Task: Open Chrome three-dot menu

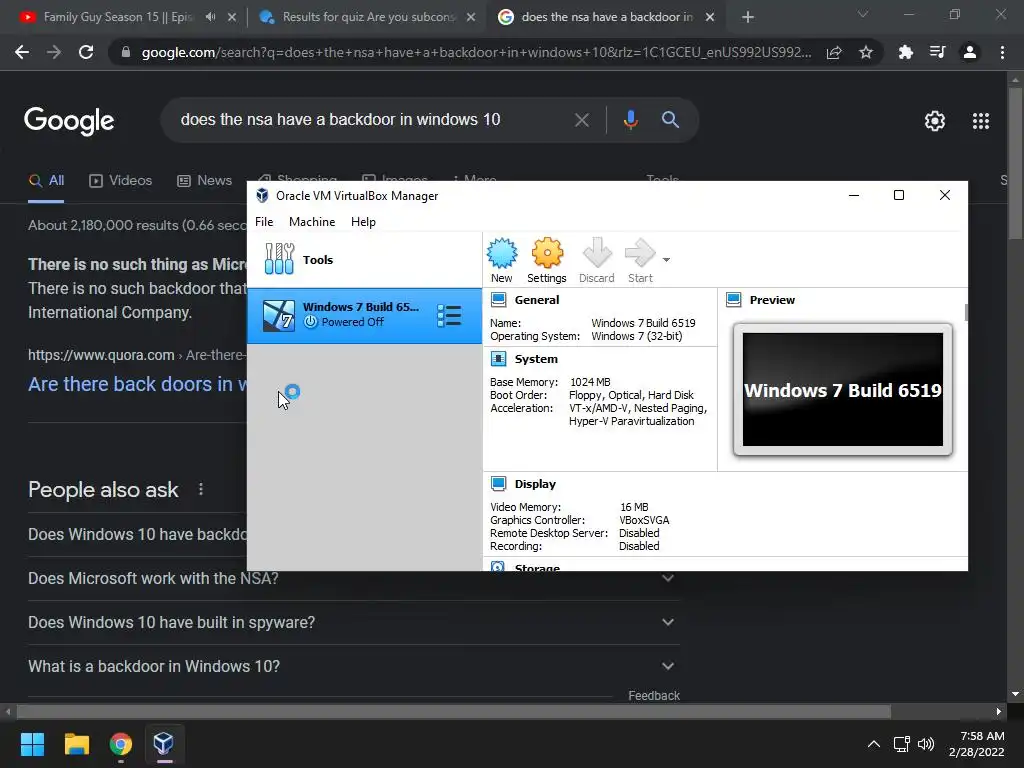Action: click(1002, 52)
